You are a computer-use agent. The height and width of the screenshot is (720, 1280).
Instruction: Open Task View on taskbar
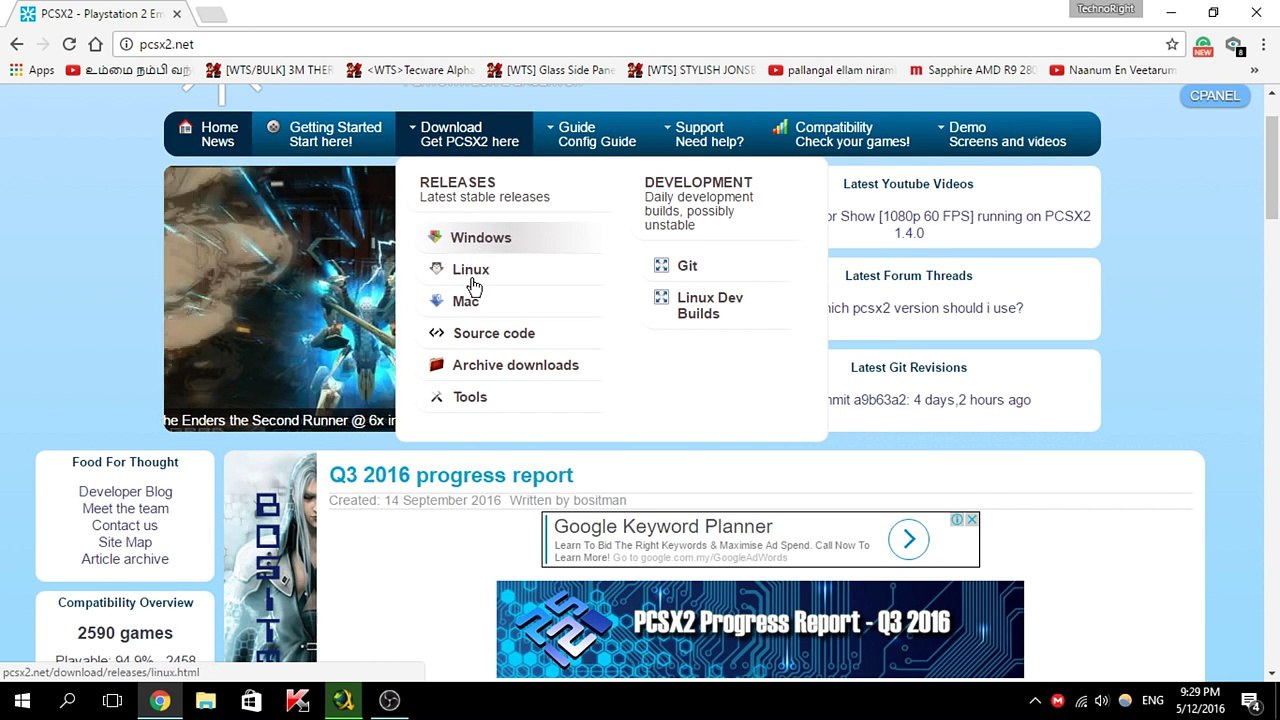pyautogui.click(x=113, y=701)
